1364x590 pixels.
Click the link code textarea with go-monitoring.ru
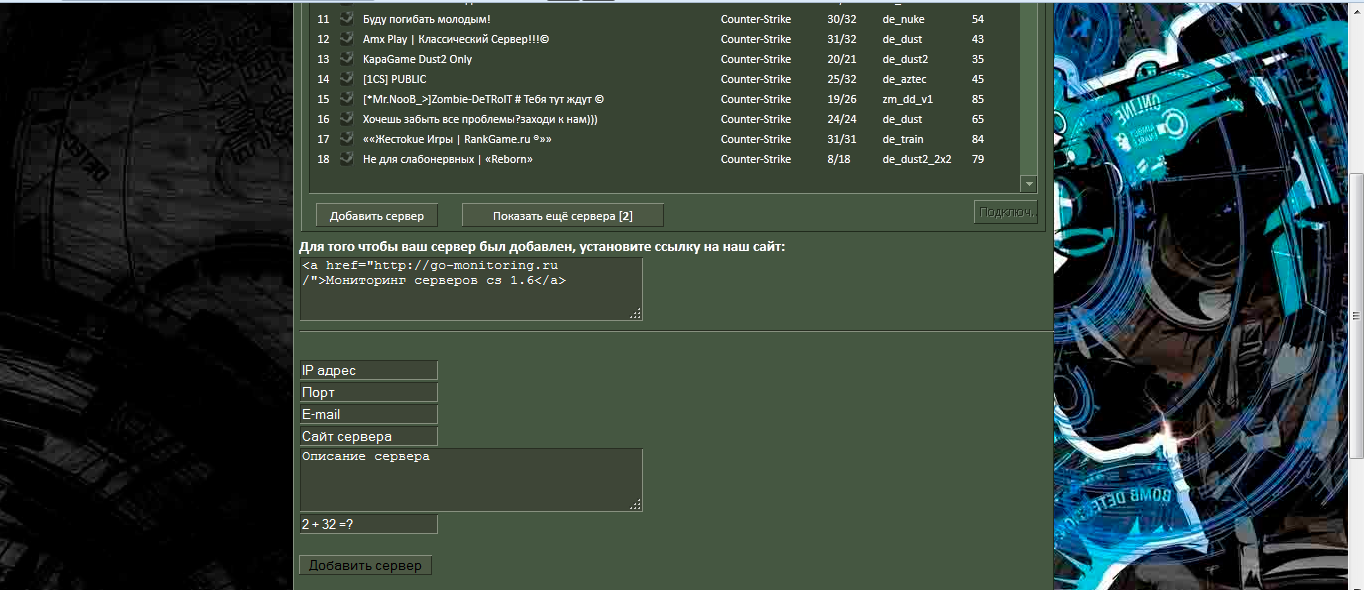pyautogui.click(x=471, y=289)
